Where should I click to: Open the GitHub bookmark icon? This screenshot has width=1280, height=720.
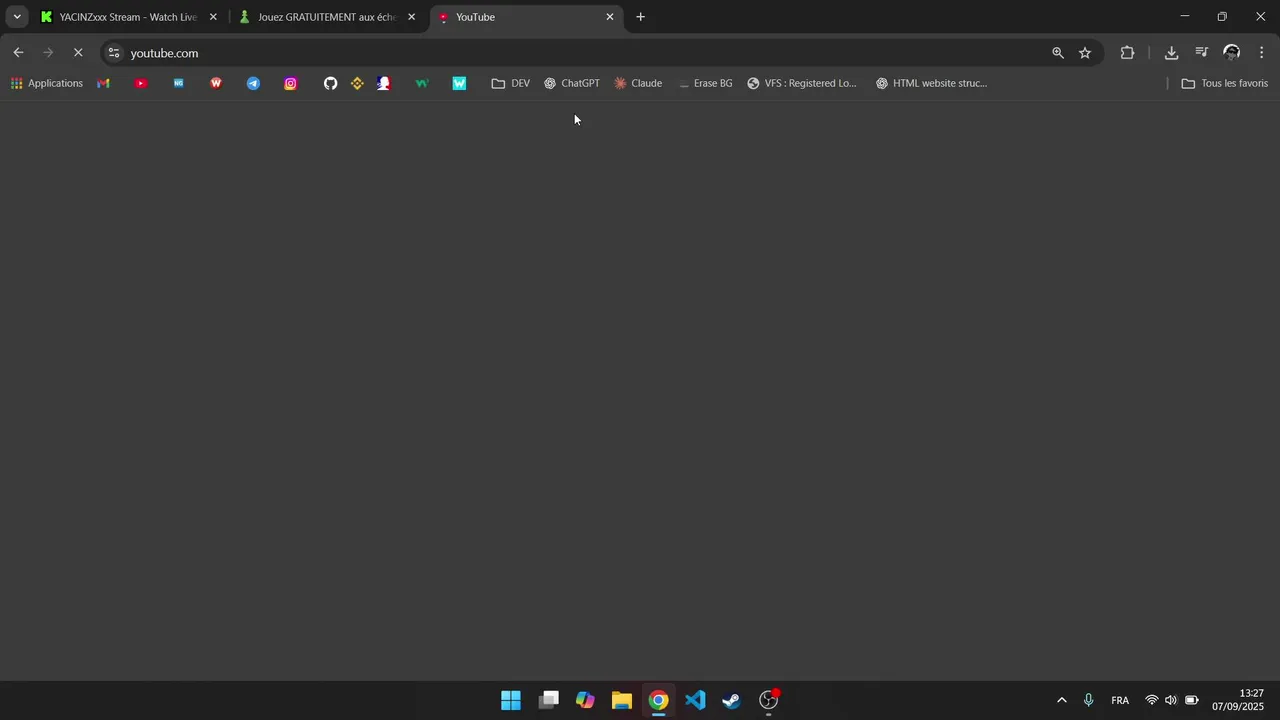pyautogui.click(x=331, y=83)
